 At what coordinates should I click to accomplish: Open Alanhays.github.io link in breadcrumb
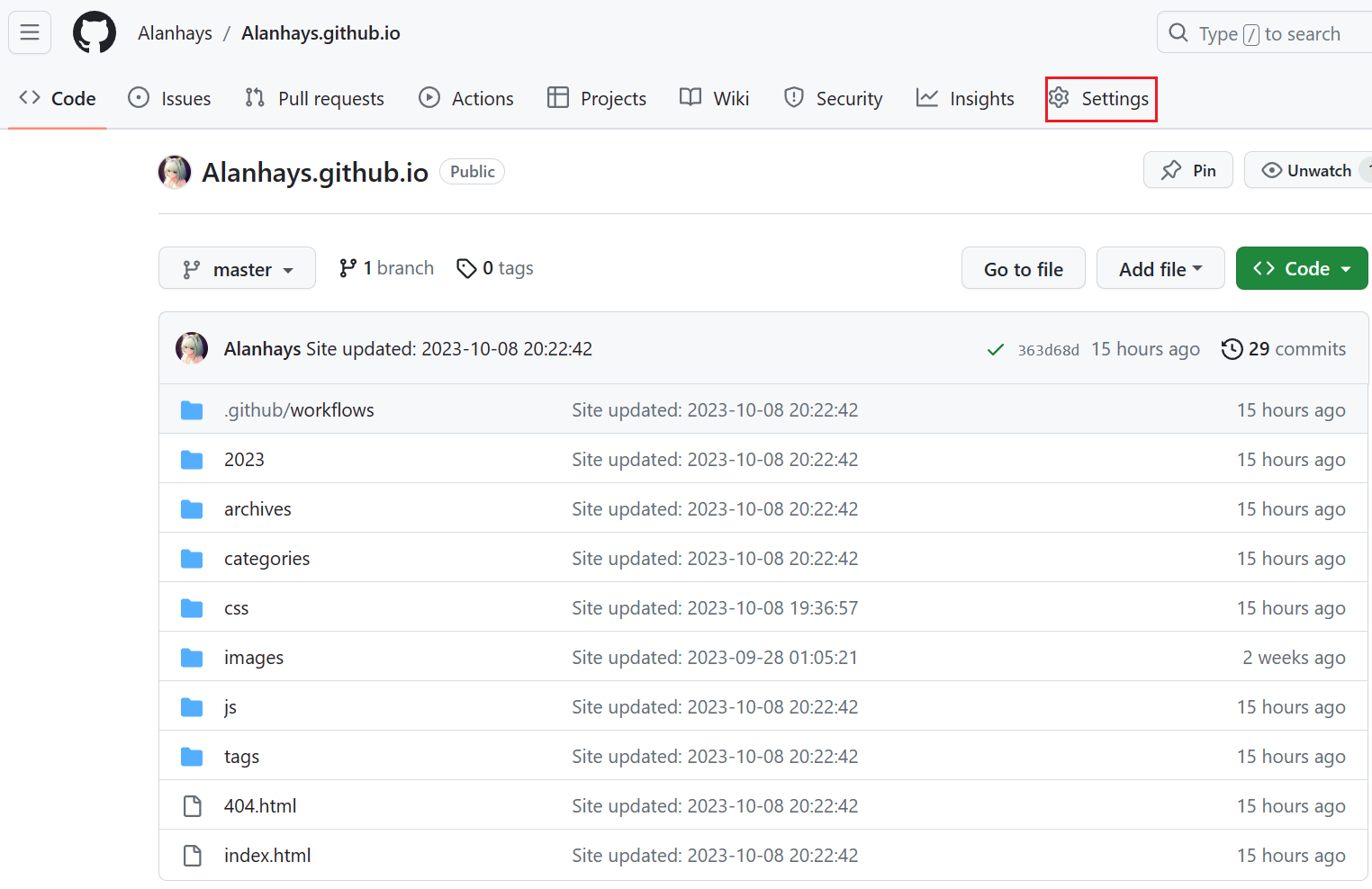tap(320, 33)
